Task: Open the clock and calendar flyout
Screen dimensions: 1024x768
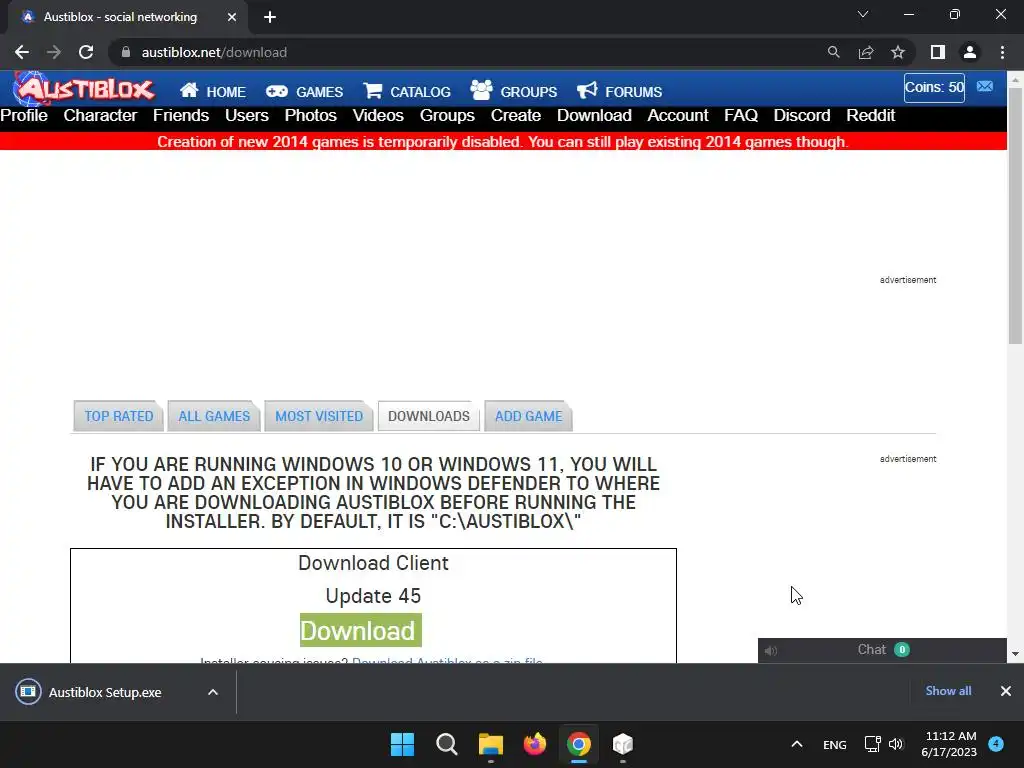Action: click(949, 744)
